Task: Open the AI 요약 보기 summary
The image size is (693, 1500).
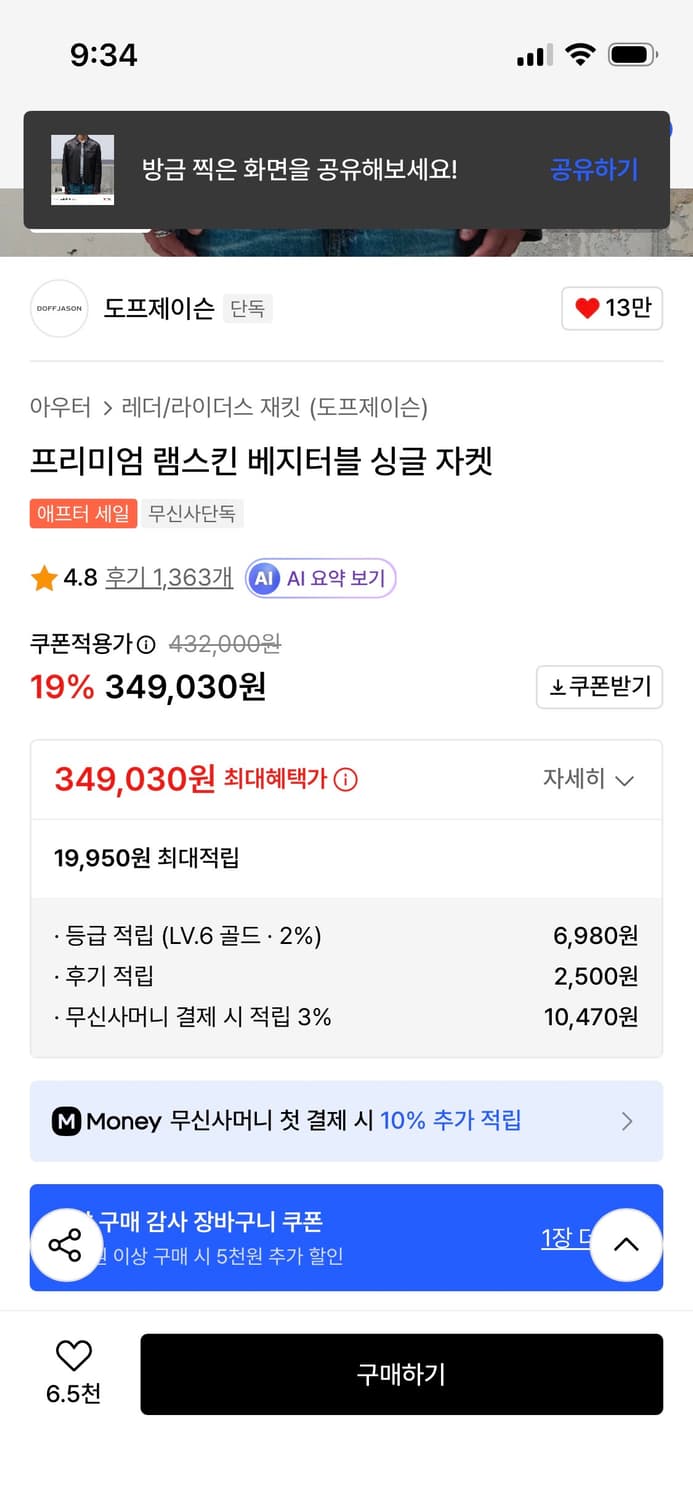Action: (x=320, y=578)
